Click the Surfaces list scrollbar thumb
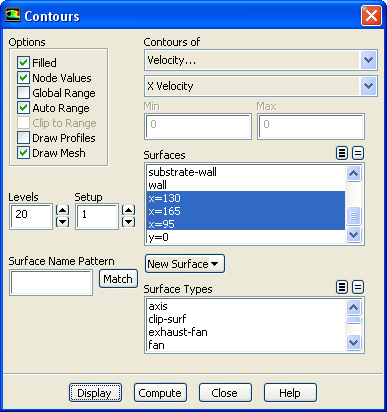387x412 pixels. pyautogui.click(x=353, y=216)
